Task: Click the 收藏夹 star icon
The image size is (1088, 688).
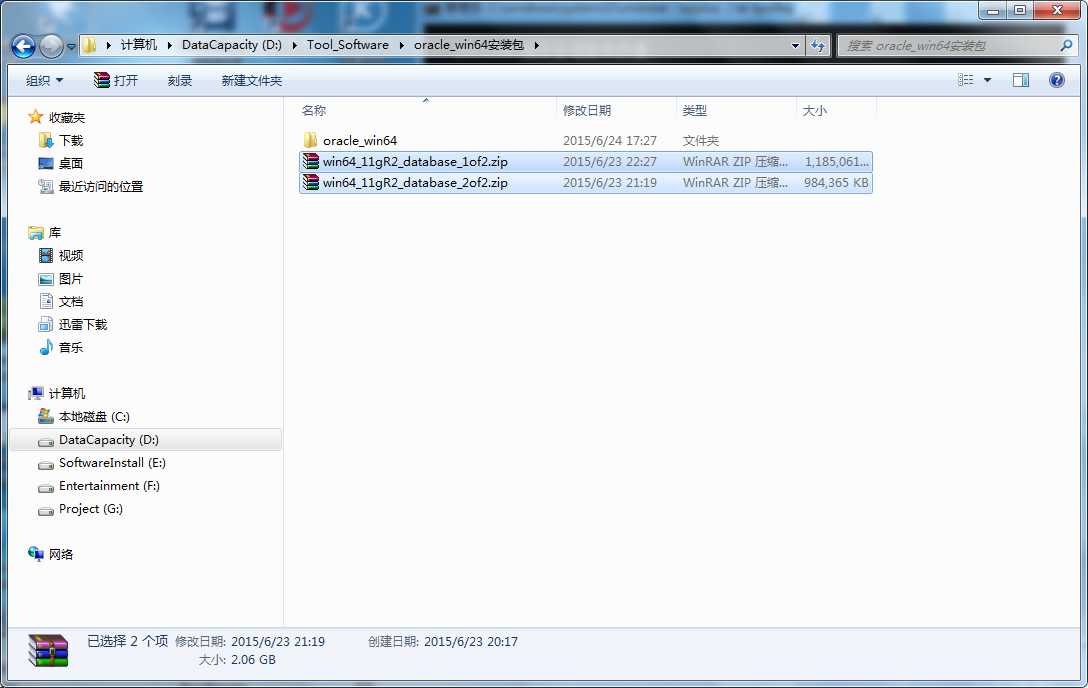Action: pos(35,117)
